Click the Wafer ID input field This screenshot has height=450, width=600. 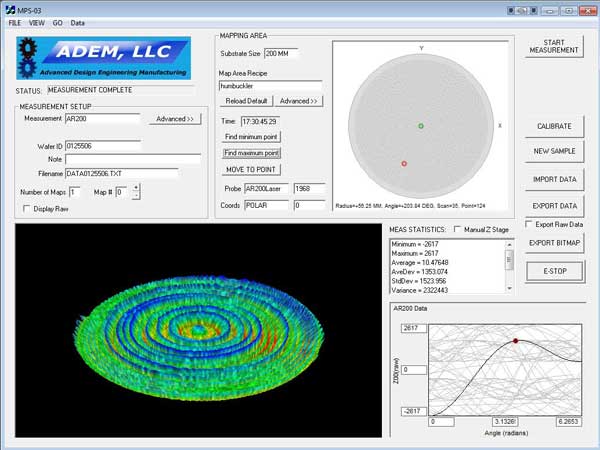pos(103,146)
